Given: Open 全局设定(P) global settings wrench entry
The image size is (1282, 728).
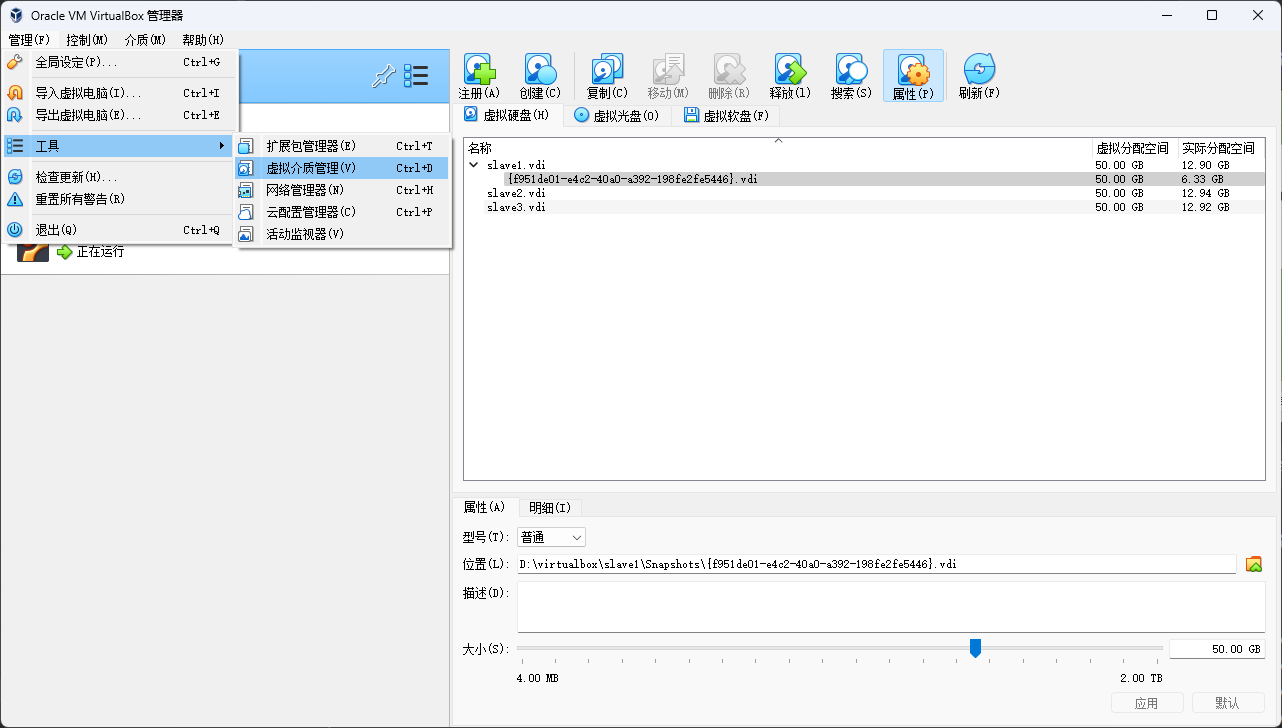Looking at the screenshot, I should 120,62.
